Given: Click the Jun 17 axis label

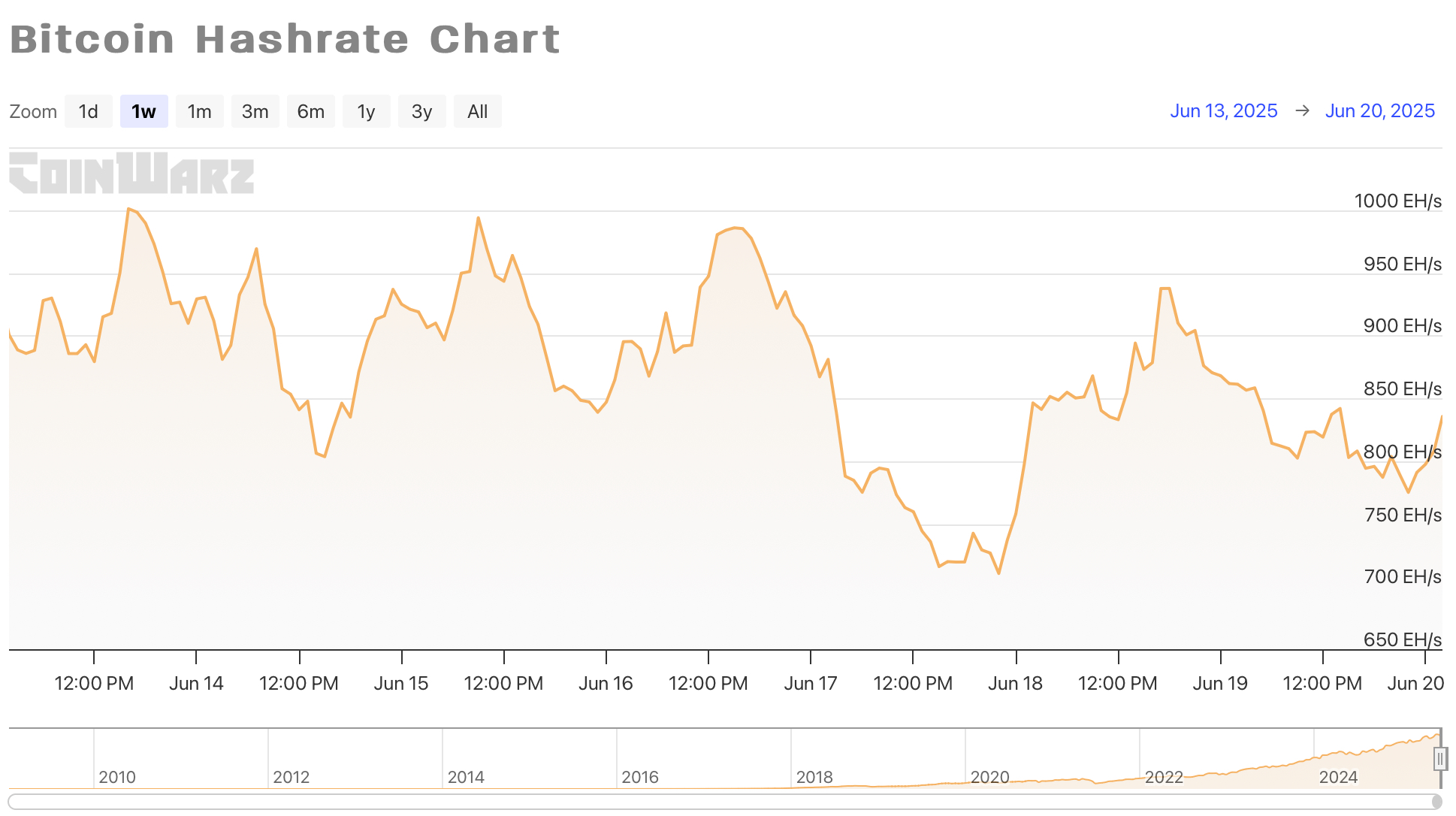Looking at the screenshot, I should [811, 683].
